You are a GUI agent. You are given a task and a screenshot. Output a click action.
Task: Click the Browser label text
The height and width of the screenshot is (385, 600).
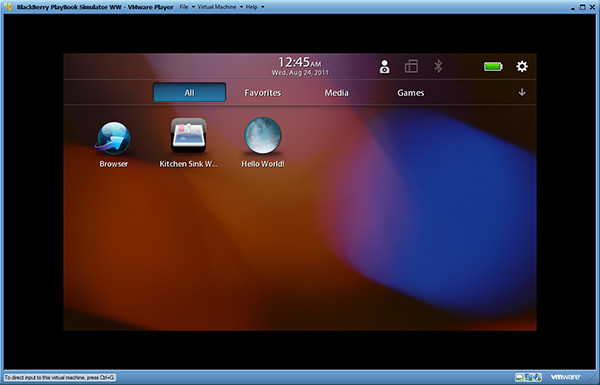114,164
